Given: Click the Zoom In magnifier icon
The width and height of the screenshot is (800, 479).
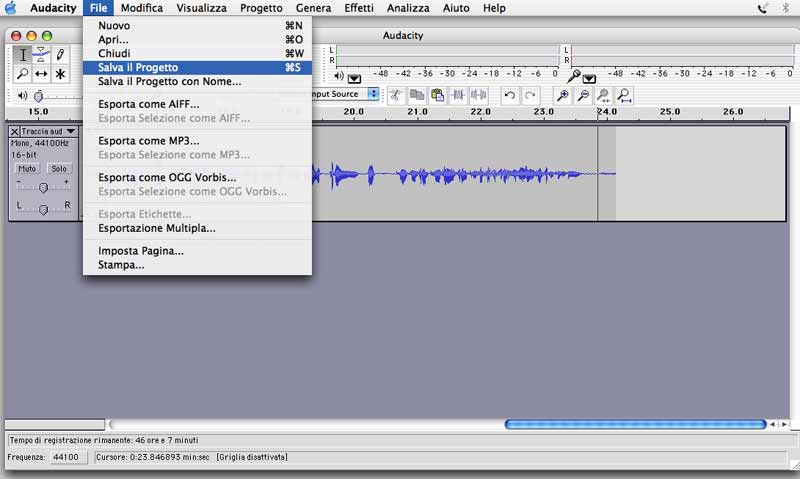Looking at the screenshot, I should [x=563, y=95].
